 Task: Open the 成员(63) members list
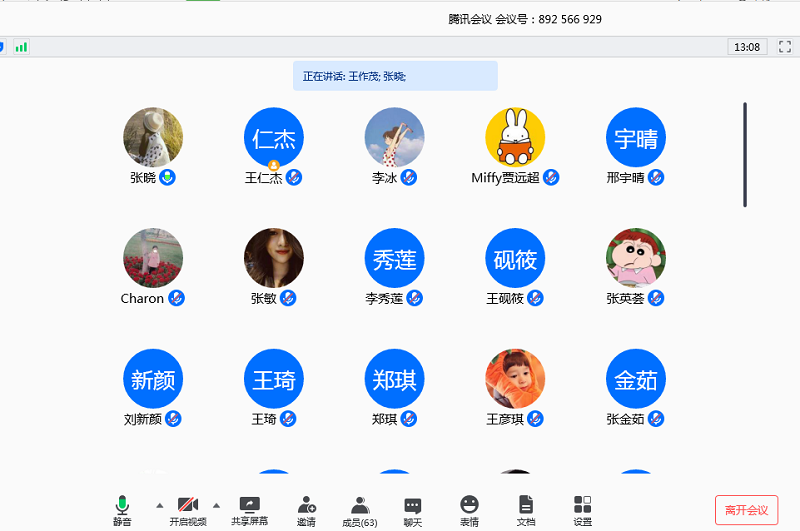360,509
